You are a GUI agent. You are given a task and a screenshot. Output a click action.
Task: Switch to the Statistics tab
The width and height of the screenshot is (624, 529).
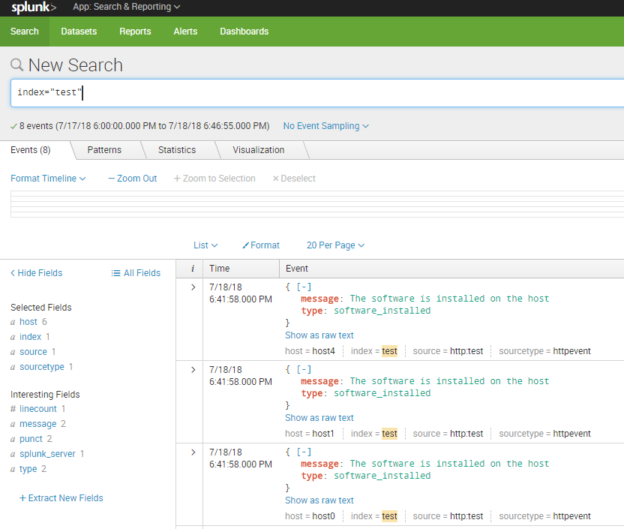tap(177, 150)
